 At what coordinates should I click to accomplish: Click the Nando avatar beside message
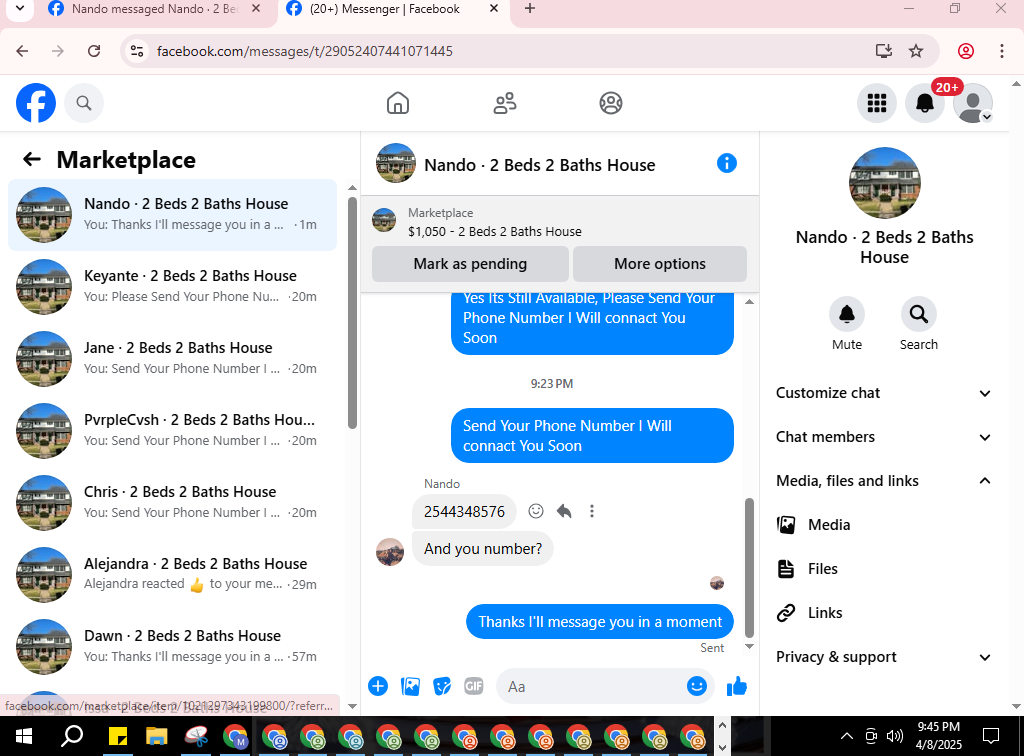390,552
